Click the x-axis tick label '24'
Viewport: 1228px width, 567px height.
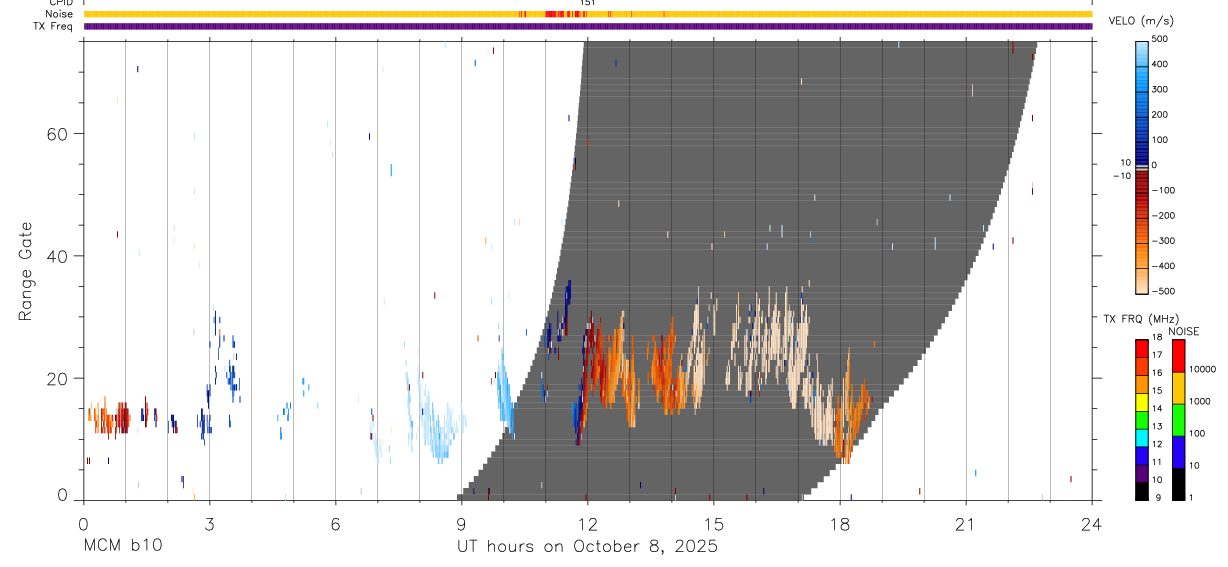(x=1091, y=524)
